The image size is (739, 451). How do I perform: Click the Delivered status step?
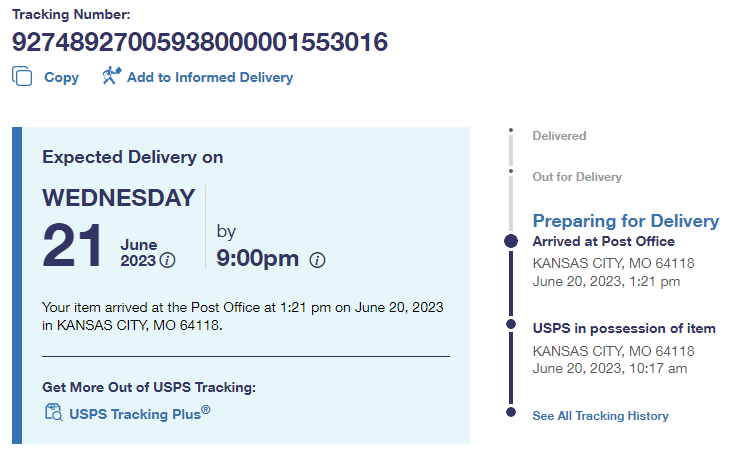tap(559, 136)
